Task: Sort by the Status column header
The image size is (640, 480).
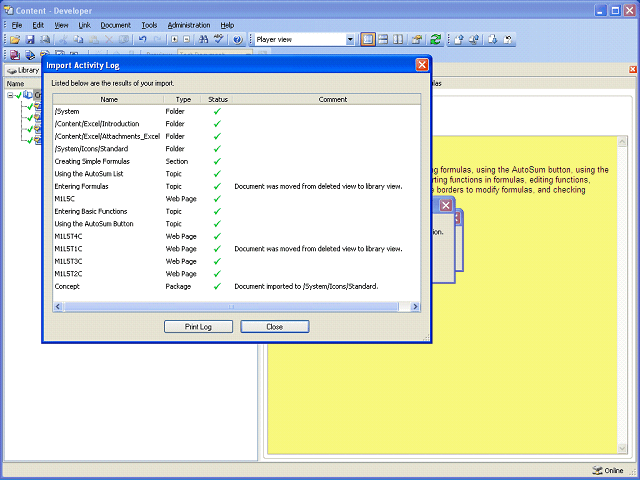Action: 218,99
